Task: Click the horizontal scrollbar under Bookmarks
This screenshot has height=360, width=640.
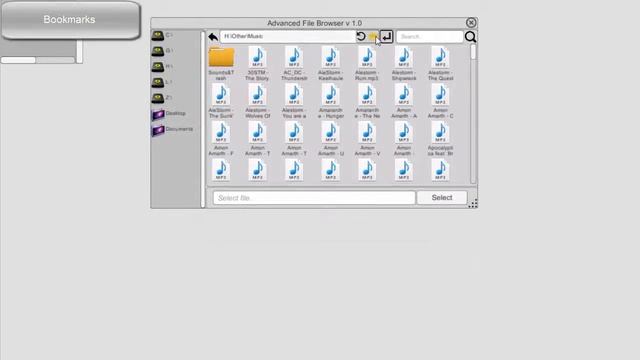Action: (x=38, y=60)
